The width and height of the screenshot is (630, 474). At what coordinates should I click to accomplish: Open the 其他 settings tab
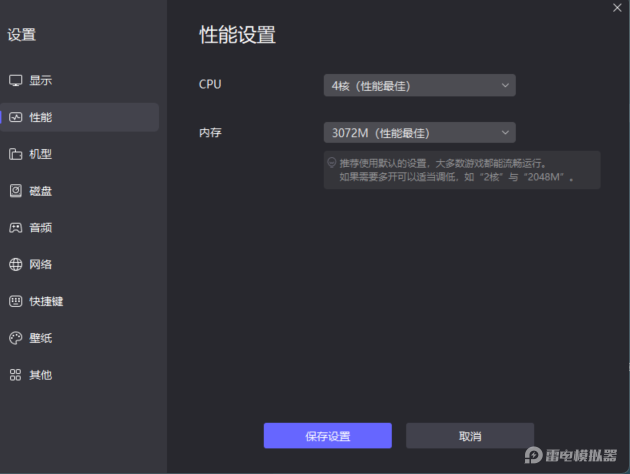[x=80, y=375]
